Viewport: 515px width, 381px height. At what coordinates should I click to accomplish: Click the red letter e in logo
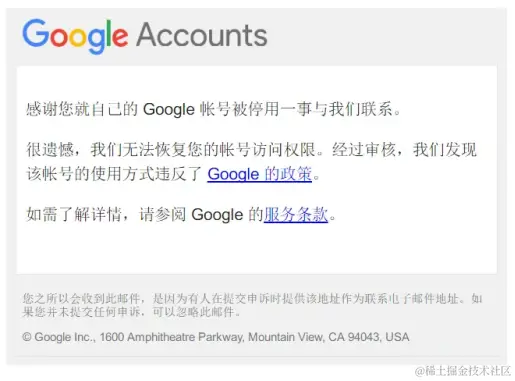(x=120, y=37)
